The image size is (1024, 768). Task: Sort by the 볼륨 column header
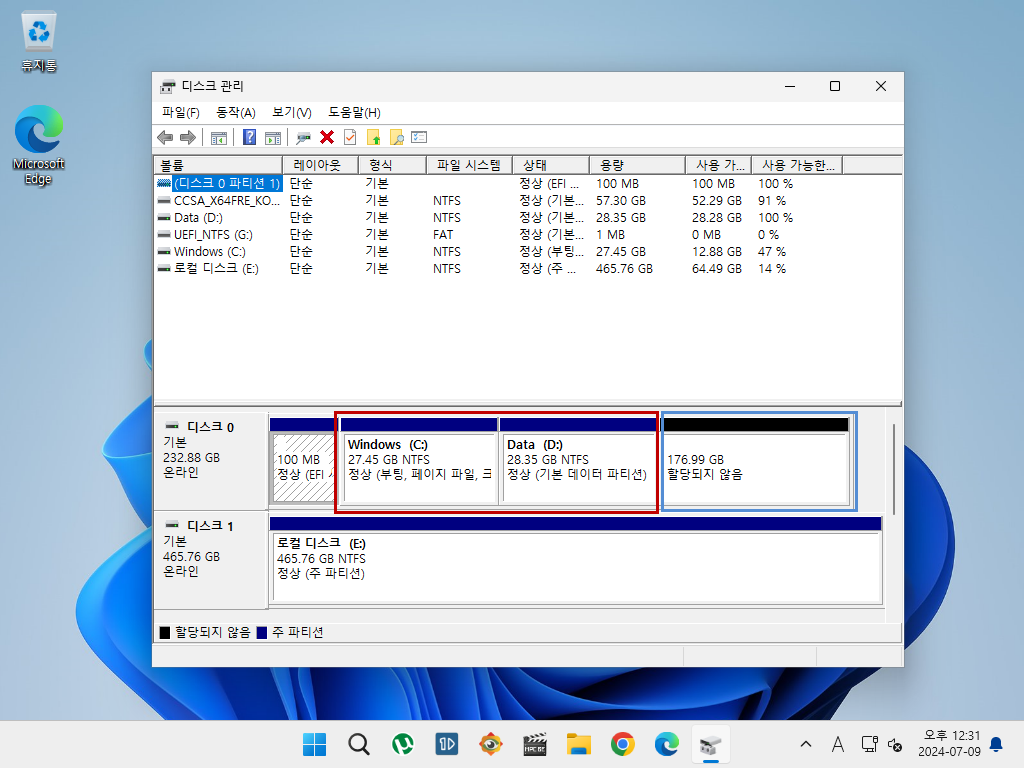[218, 165]
